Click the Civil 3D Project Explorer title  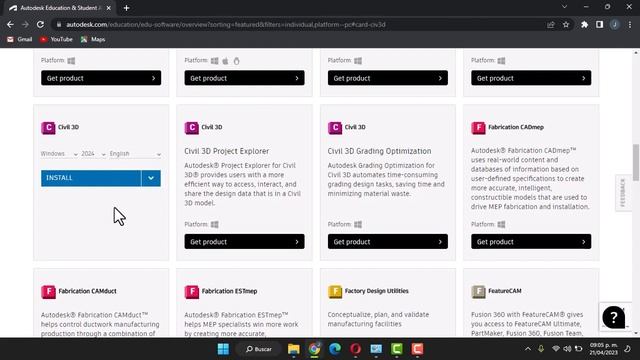227,151
